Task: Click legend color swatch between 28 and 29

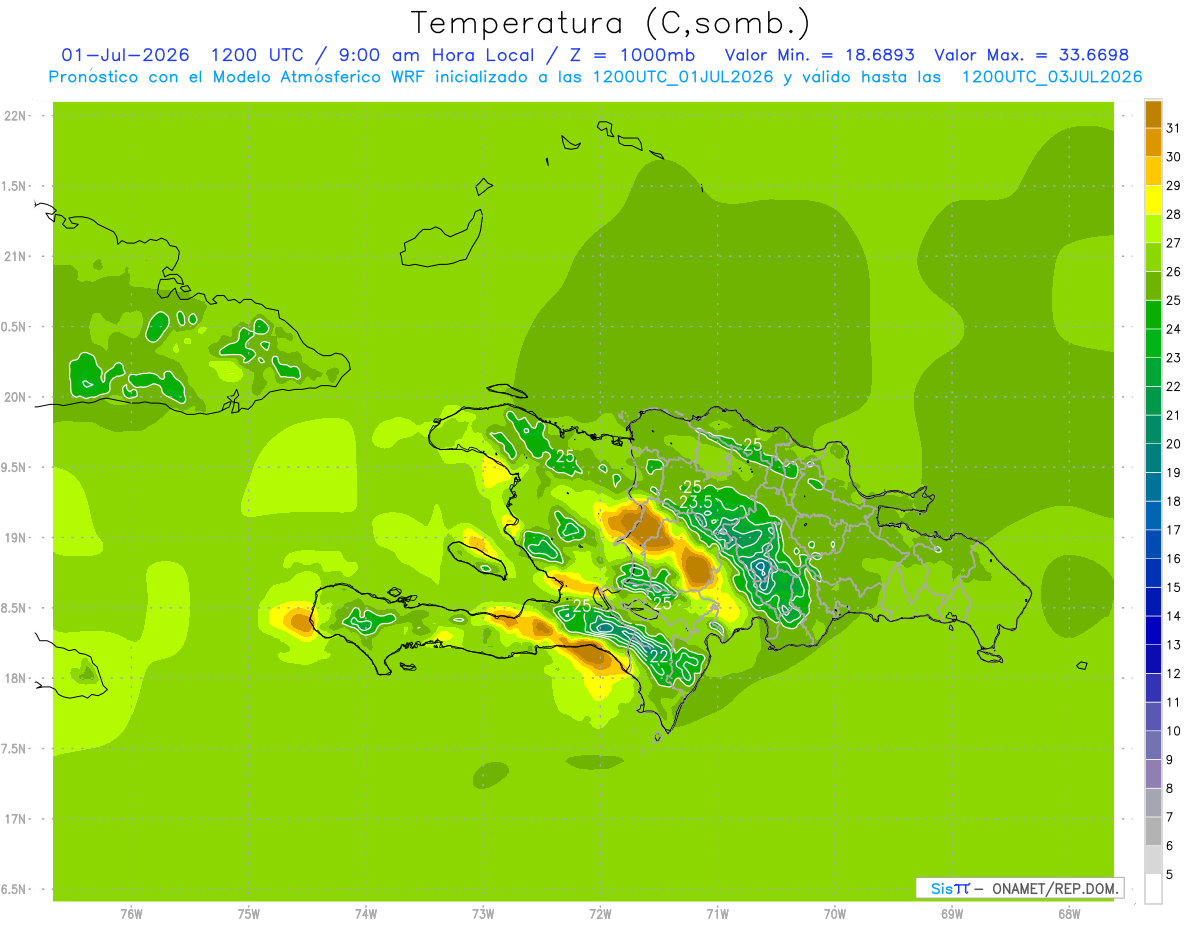Action: tap(1153, 200)
